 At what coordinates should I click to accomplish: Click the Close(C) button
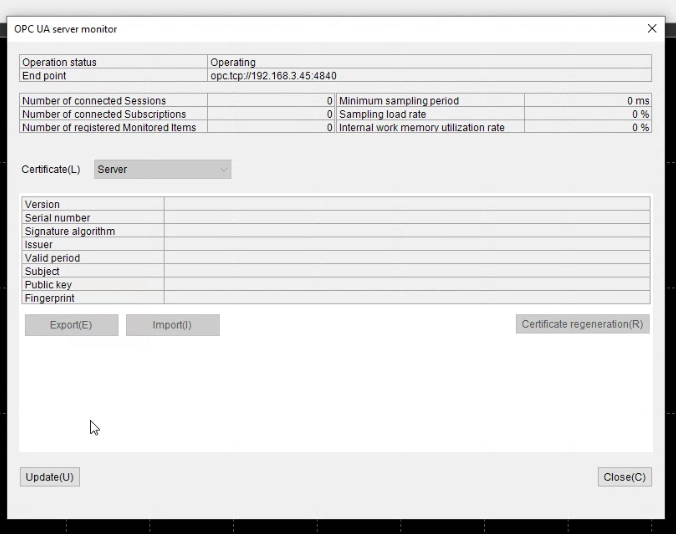tap(624, 477)
